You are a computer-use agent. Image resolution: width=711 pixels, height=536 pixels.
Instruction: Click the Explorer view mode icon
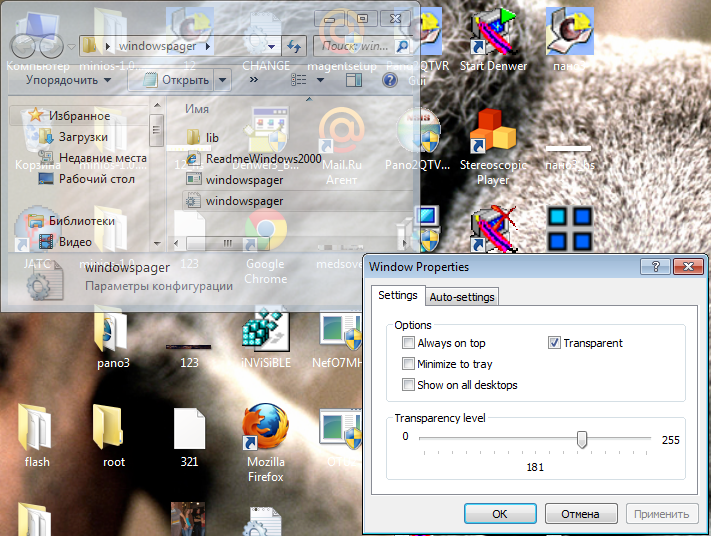pos(299,80)
